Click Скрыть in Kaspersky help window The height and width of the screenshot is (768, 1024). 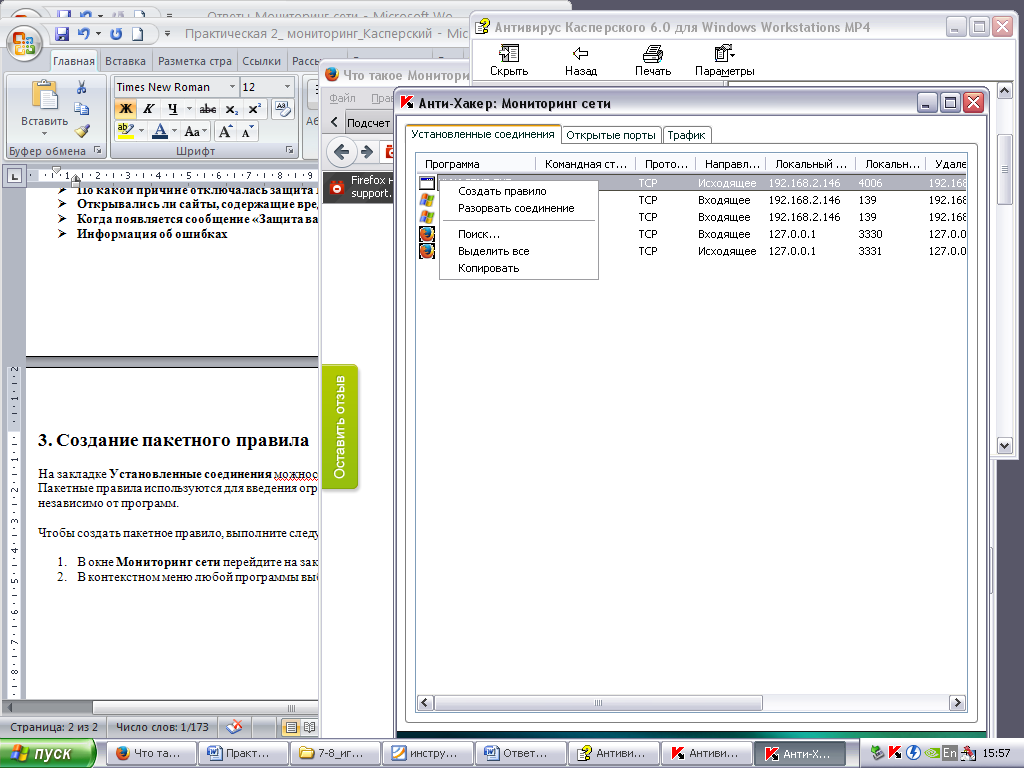509,61
